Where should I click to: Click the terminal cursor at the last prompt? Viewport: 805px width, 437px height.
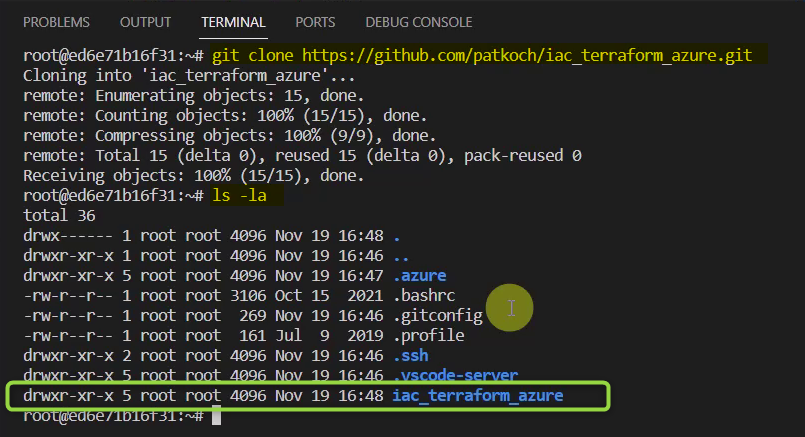[x=217, y=415]
